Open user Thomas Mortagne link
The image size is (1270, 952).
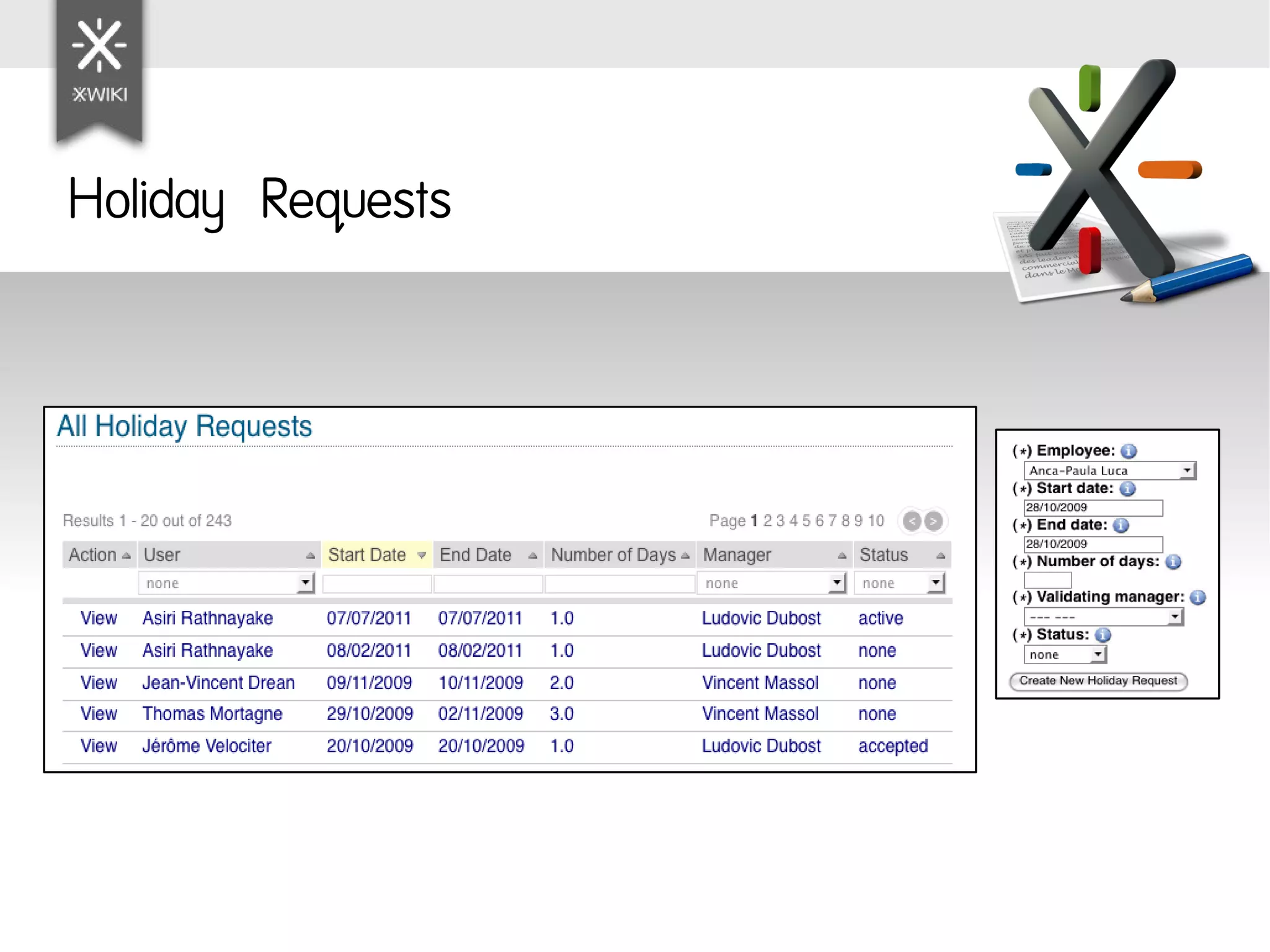tap(212, 714)
